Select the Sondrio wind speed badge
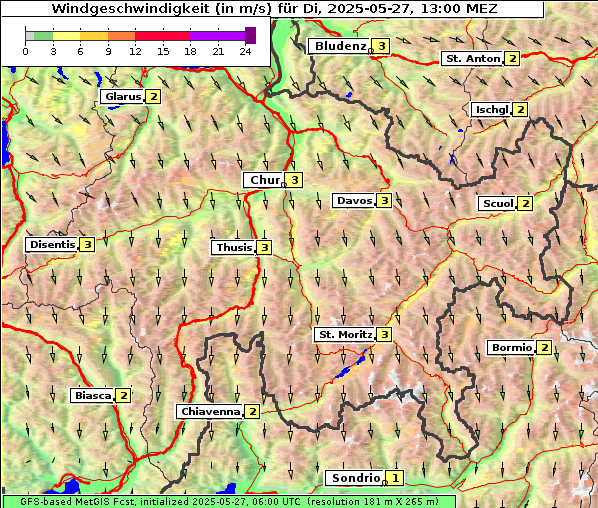 [395, 478]
